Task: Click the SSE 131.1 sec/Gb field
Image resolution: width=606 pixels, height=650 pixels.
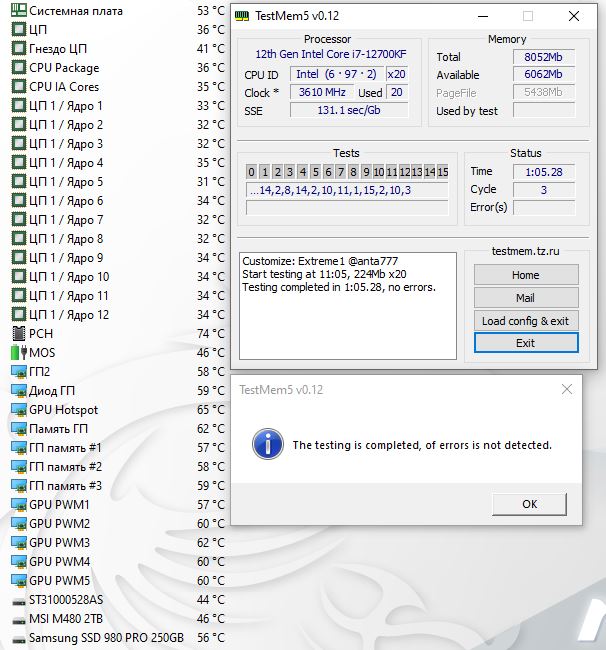Action: pyautogui.click(x=349, y=110)
